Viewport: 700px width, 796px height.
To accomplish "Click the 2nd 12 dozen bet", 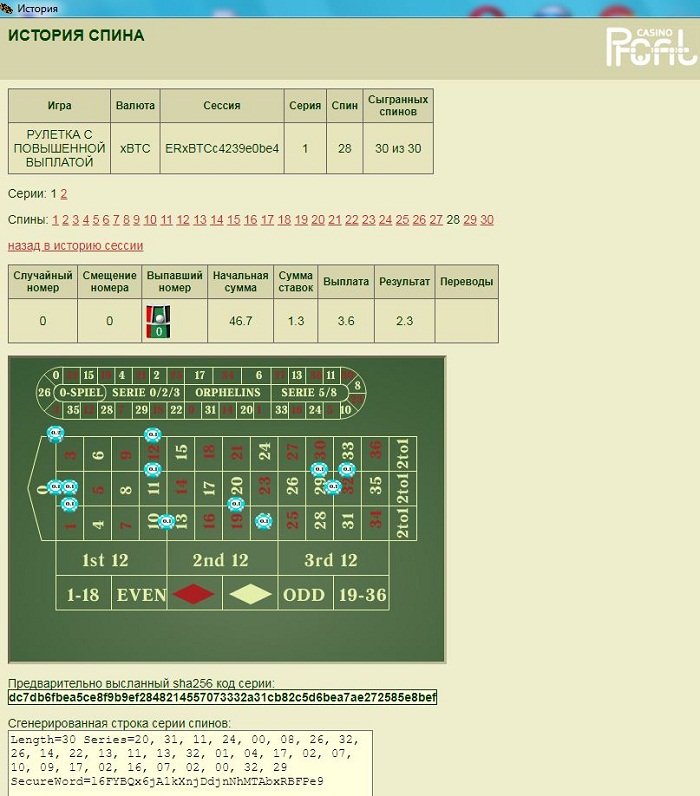I will (x=221, y=560).
